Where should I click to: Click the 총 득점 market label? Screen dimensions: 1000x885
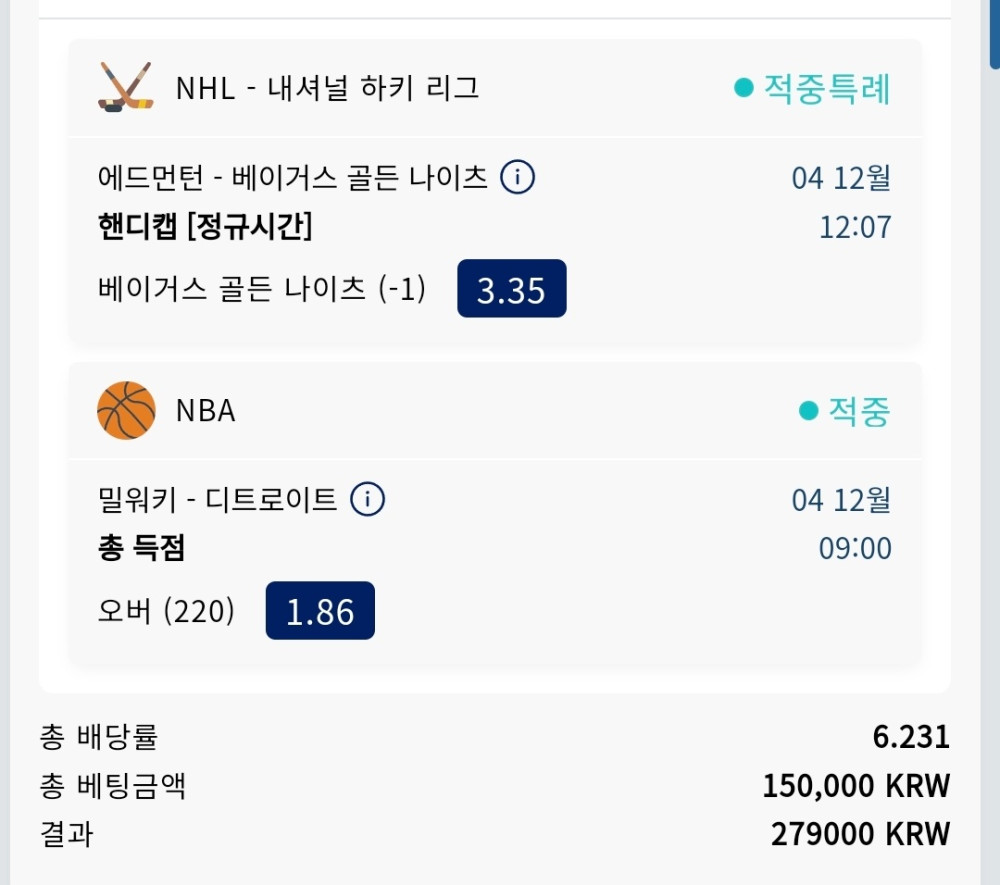click(141, 549)
